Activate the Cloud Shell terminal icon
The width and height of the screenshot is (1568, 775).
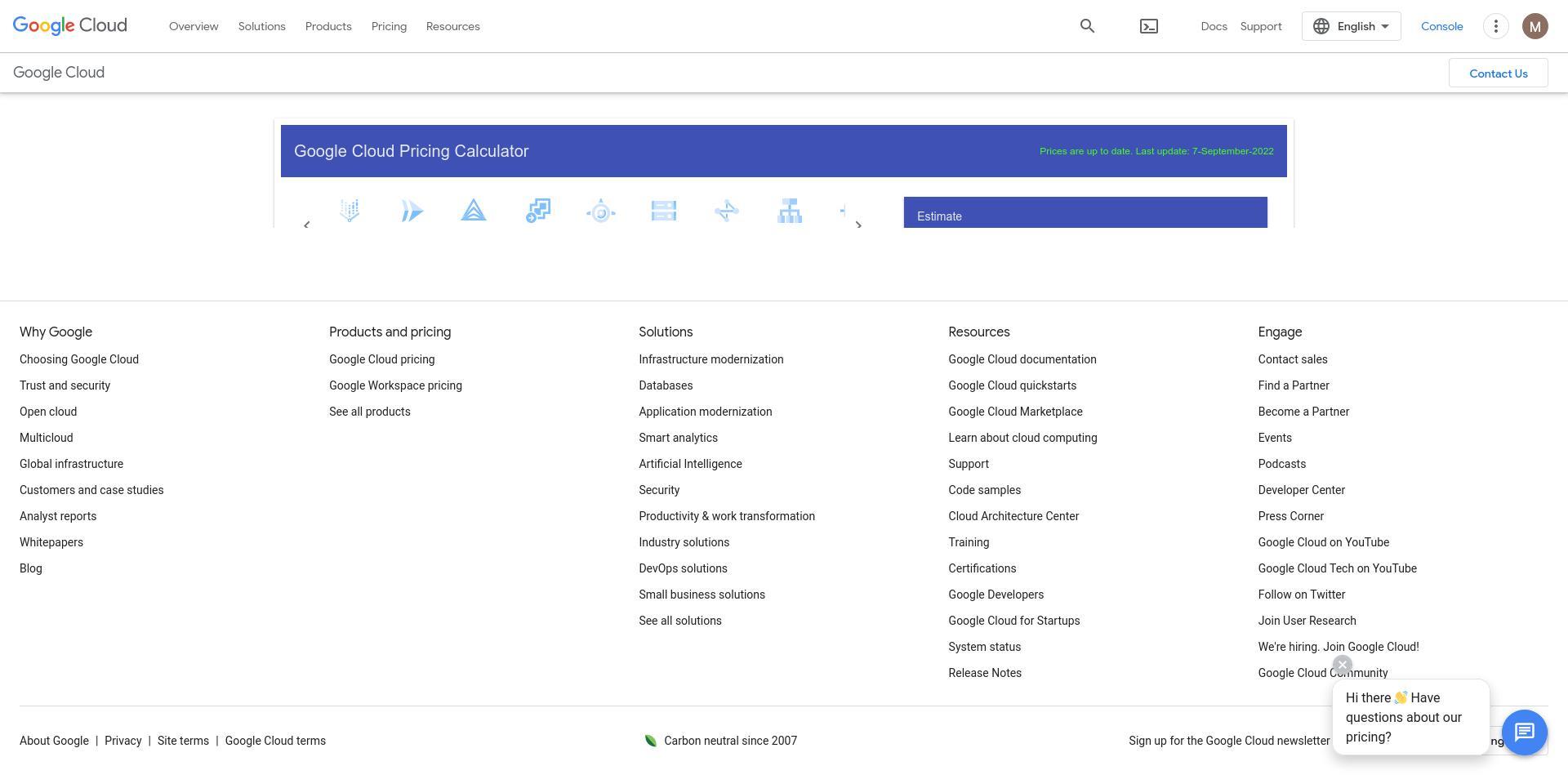pyautogui.click(x=1148, y=25)
